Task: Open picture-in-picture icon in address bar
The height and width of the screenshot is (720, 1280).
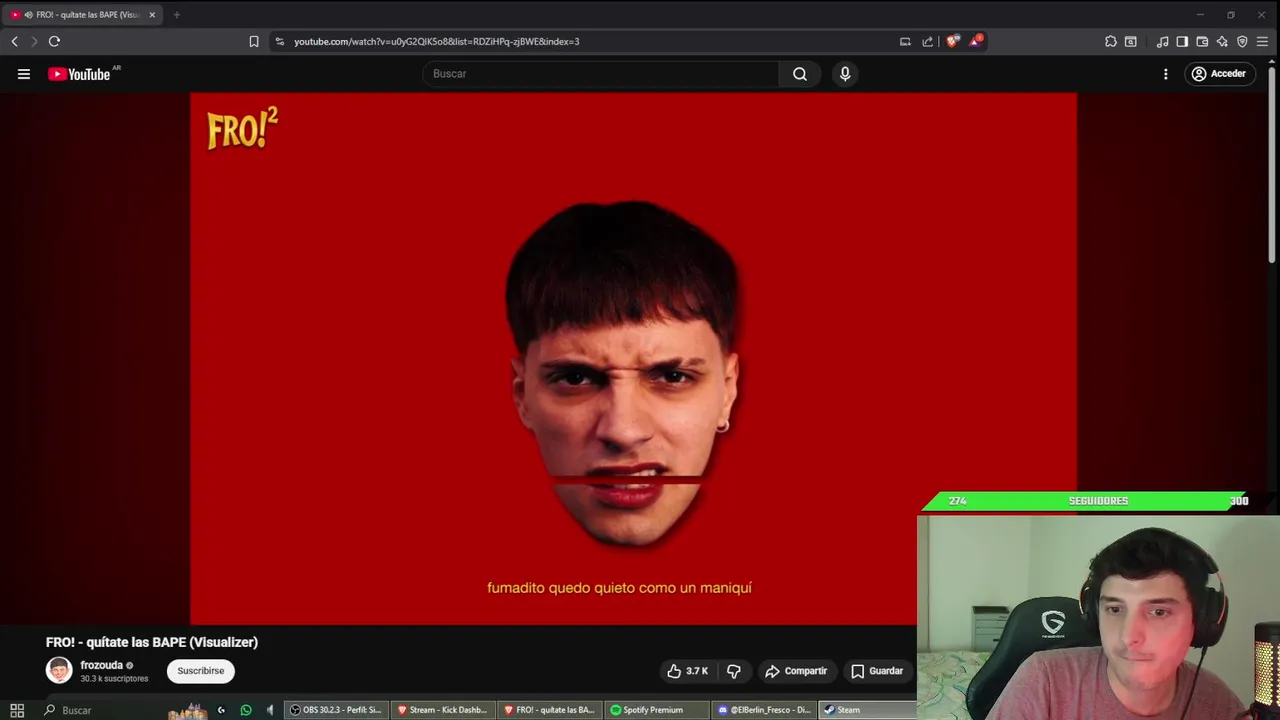Action: coord(905,41)
